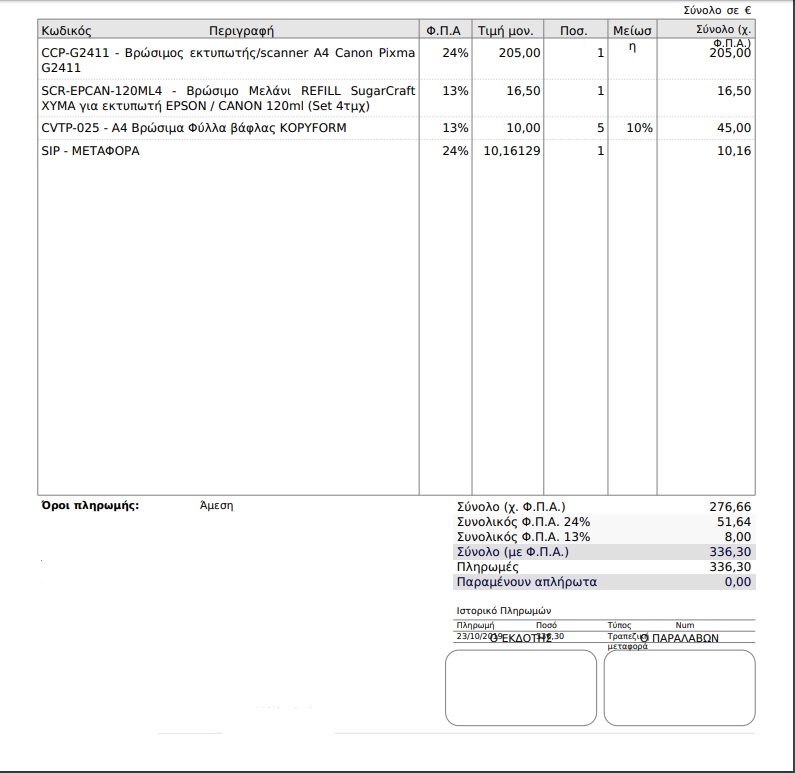Select the SIP - ΜΕΤΑΦΟΡΑ shipping row
Image resolution: width=795 pixels, height=773 pixels.
pos(396,151)
